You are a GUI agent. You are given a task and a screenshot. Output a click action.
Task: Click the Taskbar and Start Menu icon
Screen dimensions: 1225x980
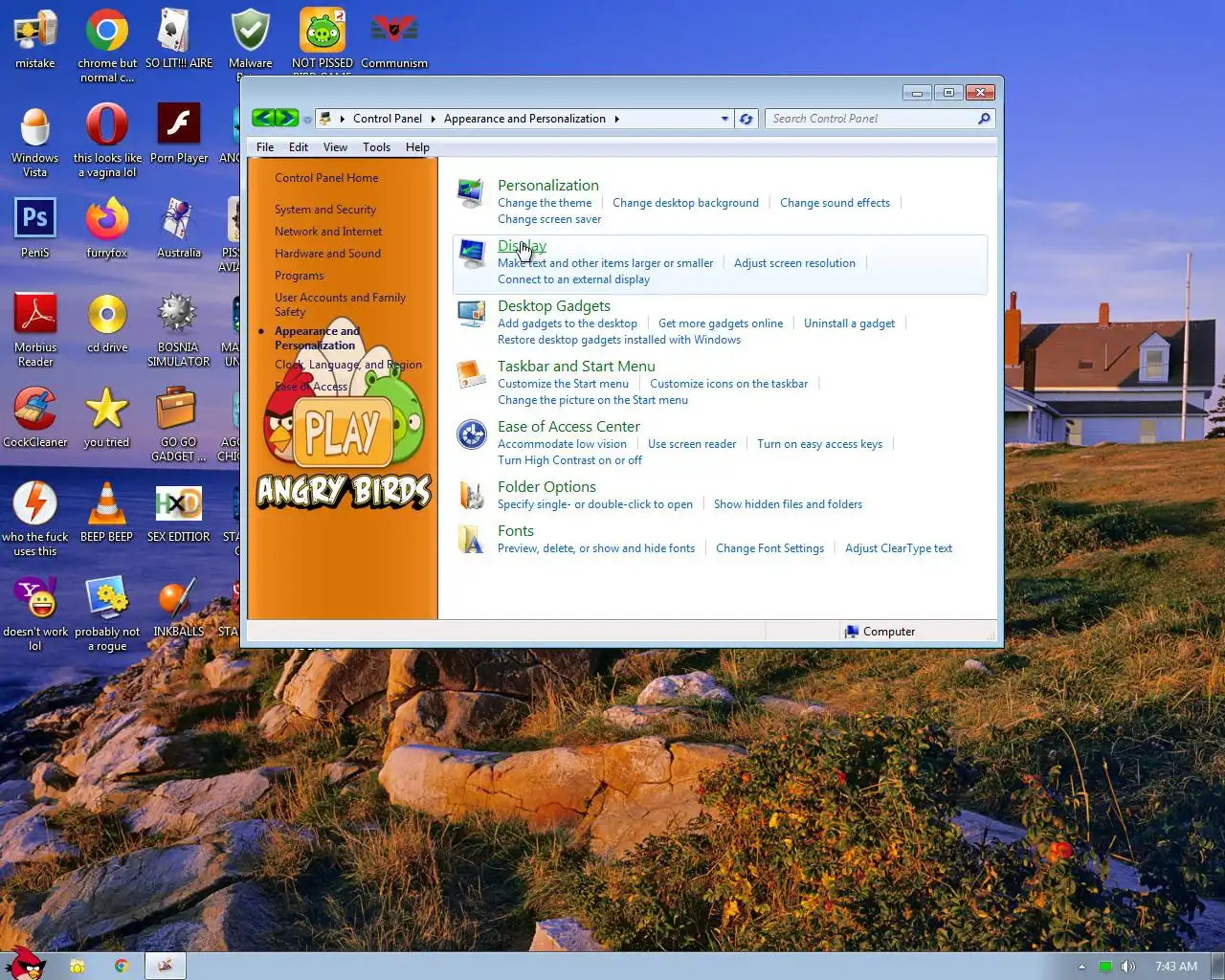(470, 373)
